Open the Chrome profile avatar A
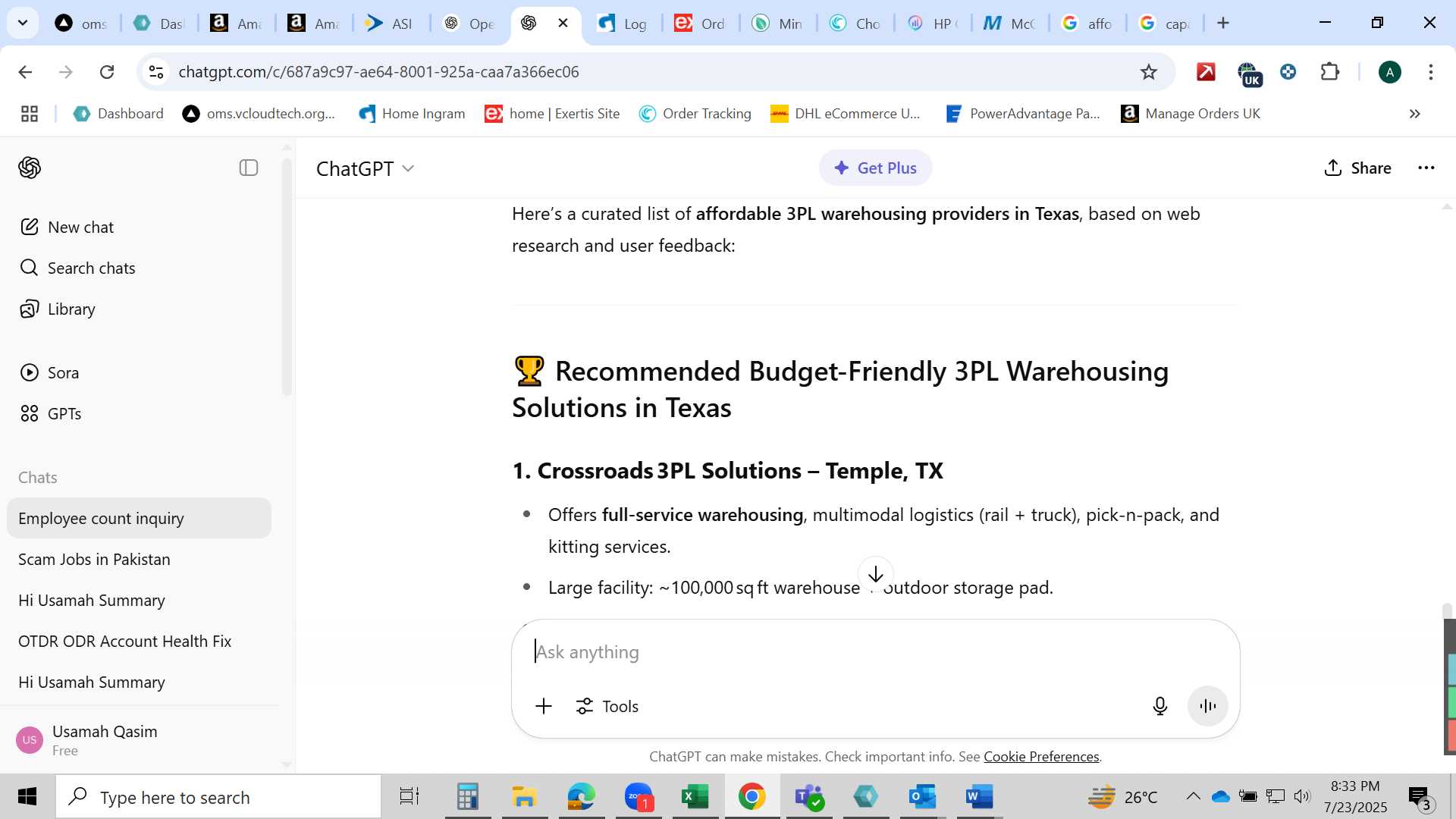1456x819 pixels. coord(1390,72)
